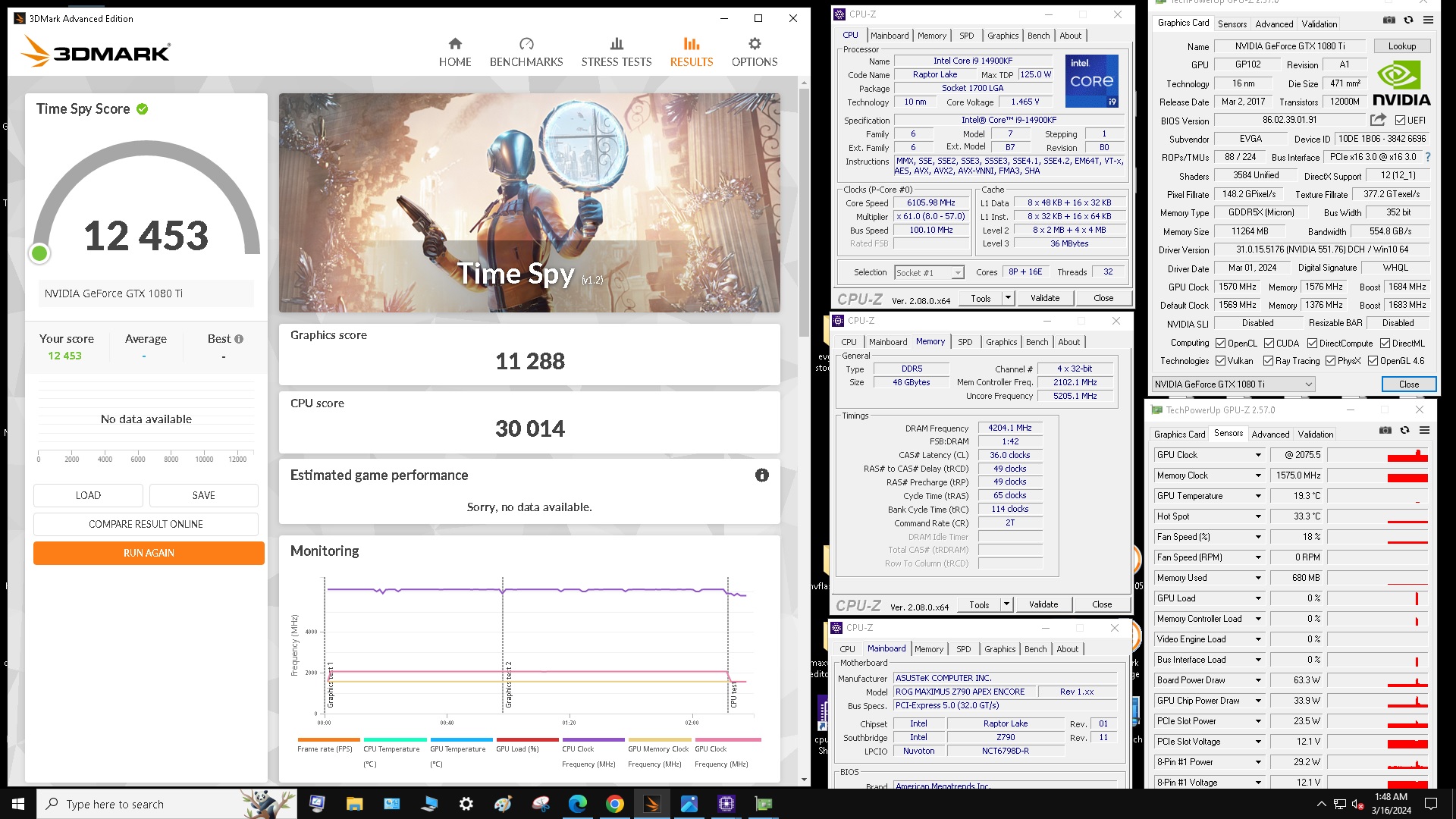Toggle the Ray Tracing checkbox
Screen dimensions: 1456x819
[x=1268, y=361]
